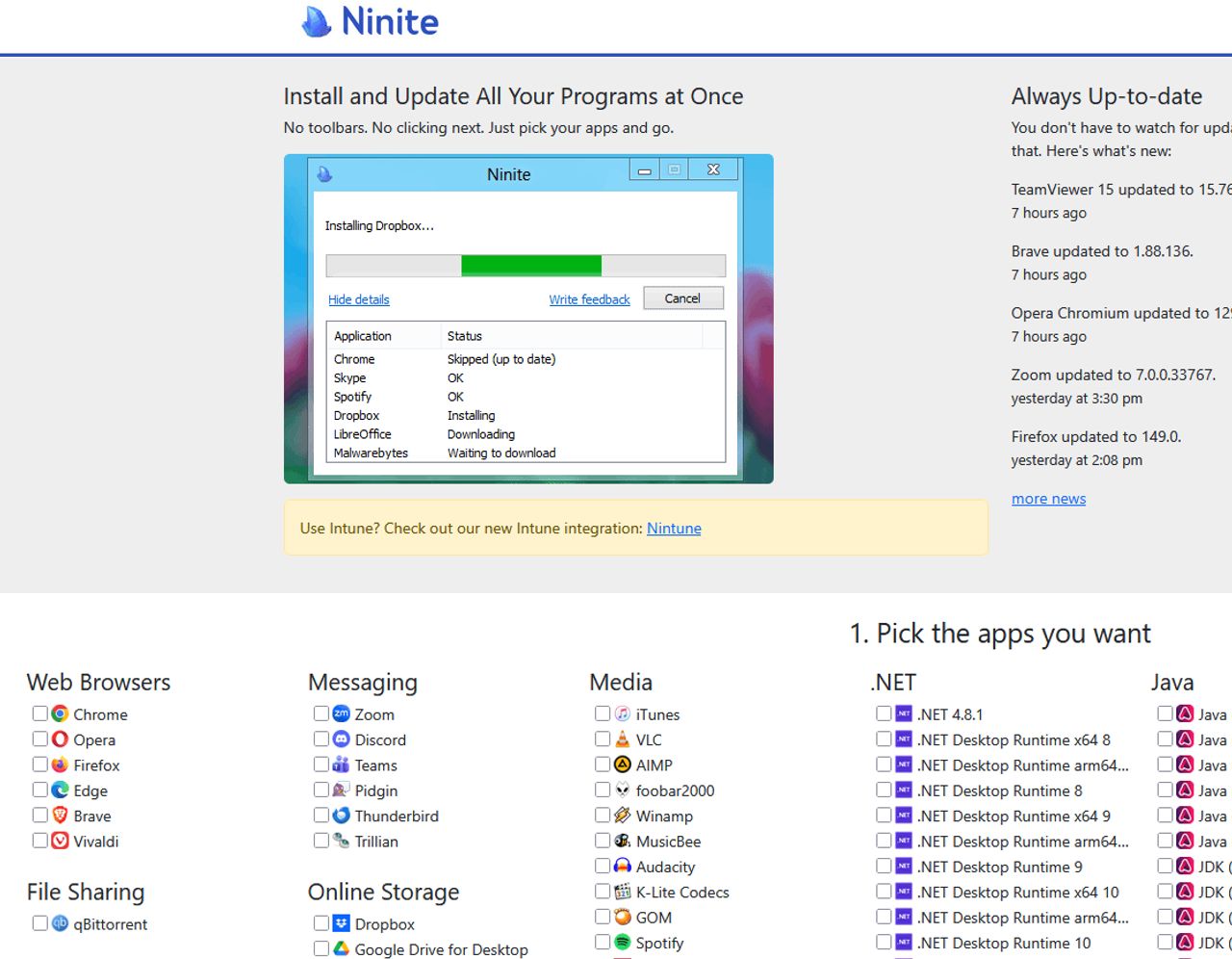Click the Spotify app icon
This screenshot has height=959, width=1232.
623,943
